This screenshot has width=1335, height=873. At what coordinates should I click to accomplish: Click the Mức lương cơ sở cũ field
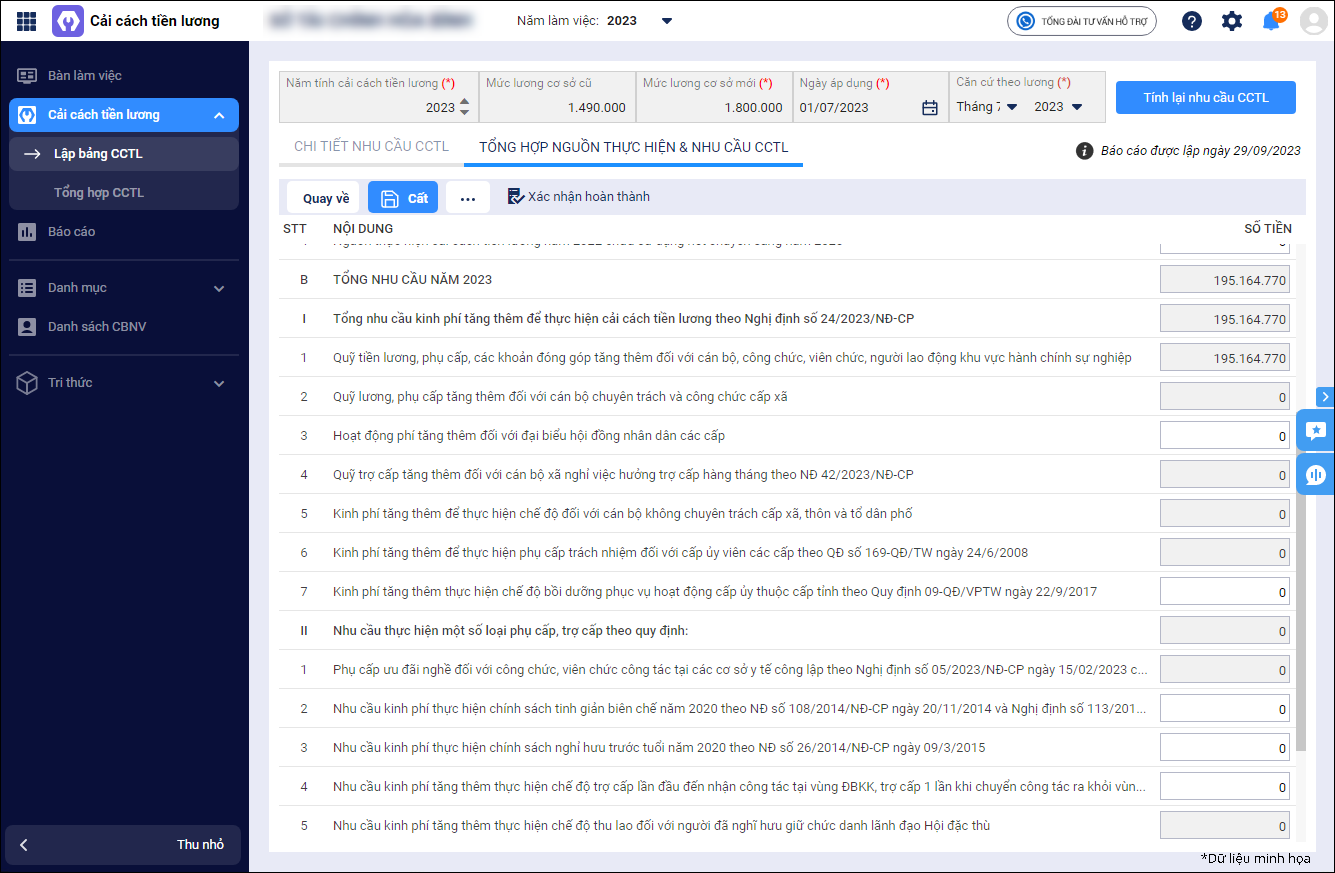pyautogui.click(x=557, y=97)
